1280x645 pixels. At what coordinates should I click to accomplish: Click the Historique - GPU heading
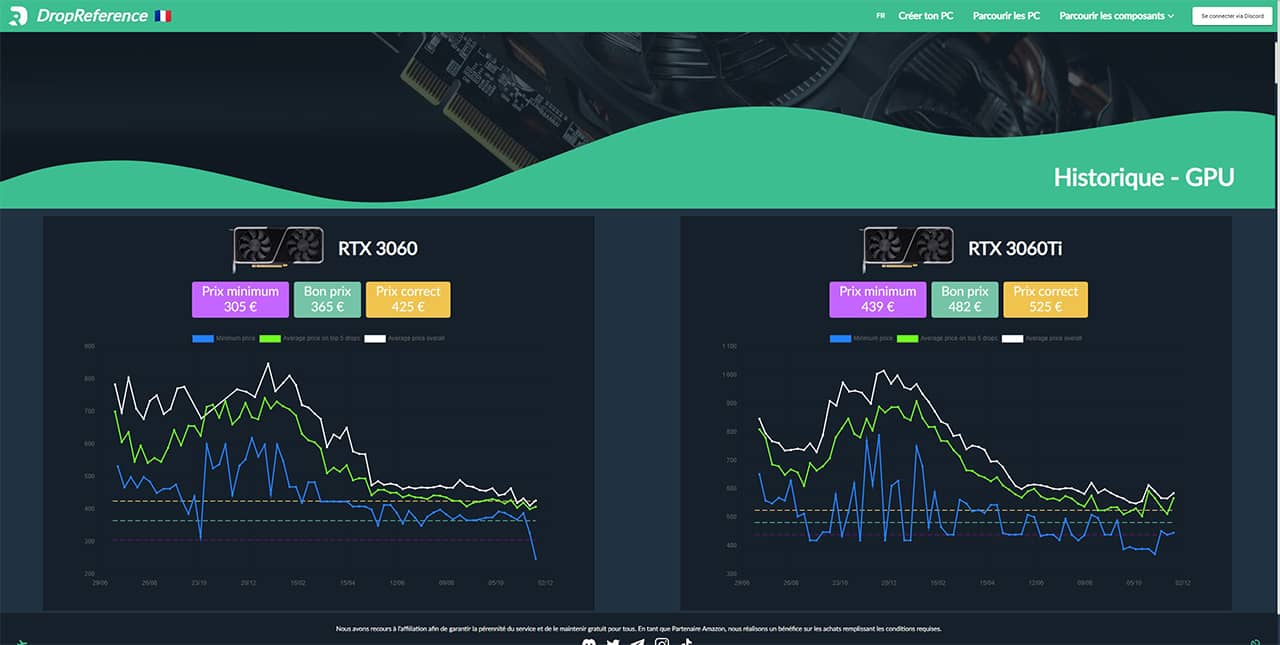coord(1144,178)
